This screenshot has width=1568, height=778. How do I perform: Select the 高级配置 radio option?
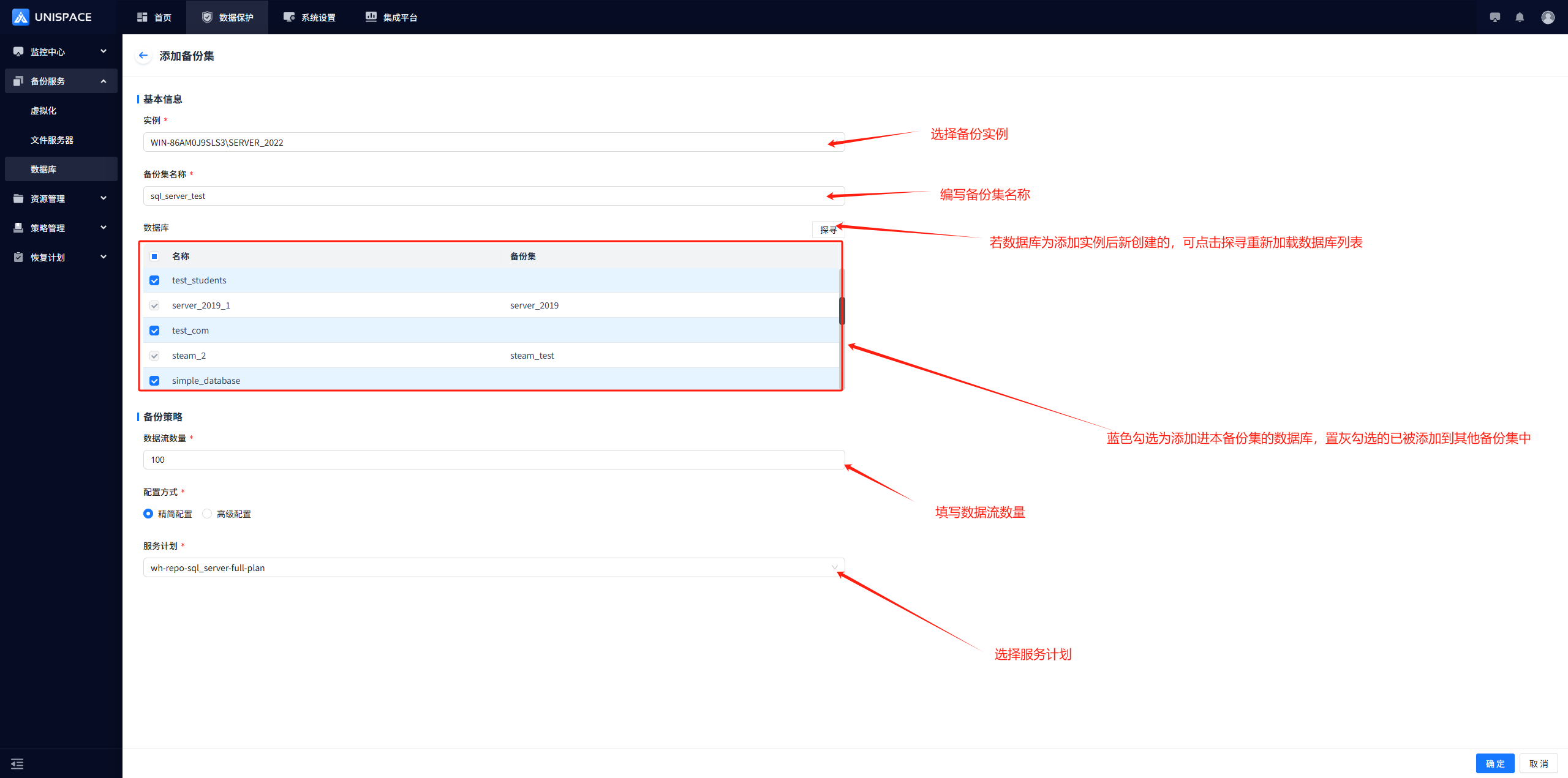coord(207,514)
